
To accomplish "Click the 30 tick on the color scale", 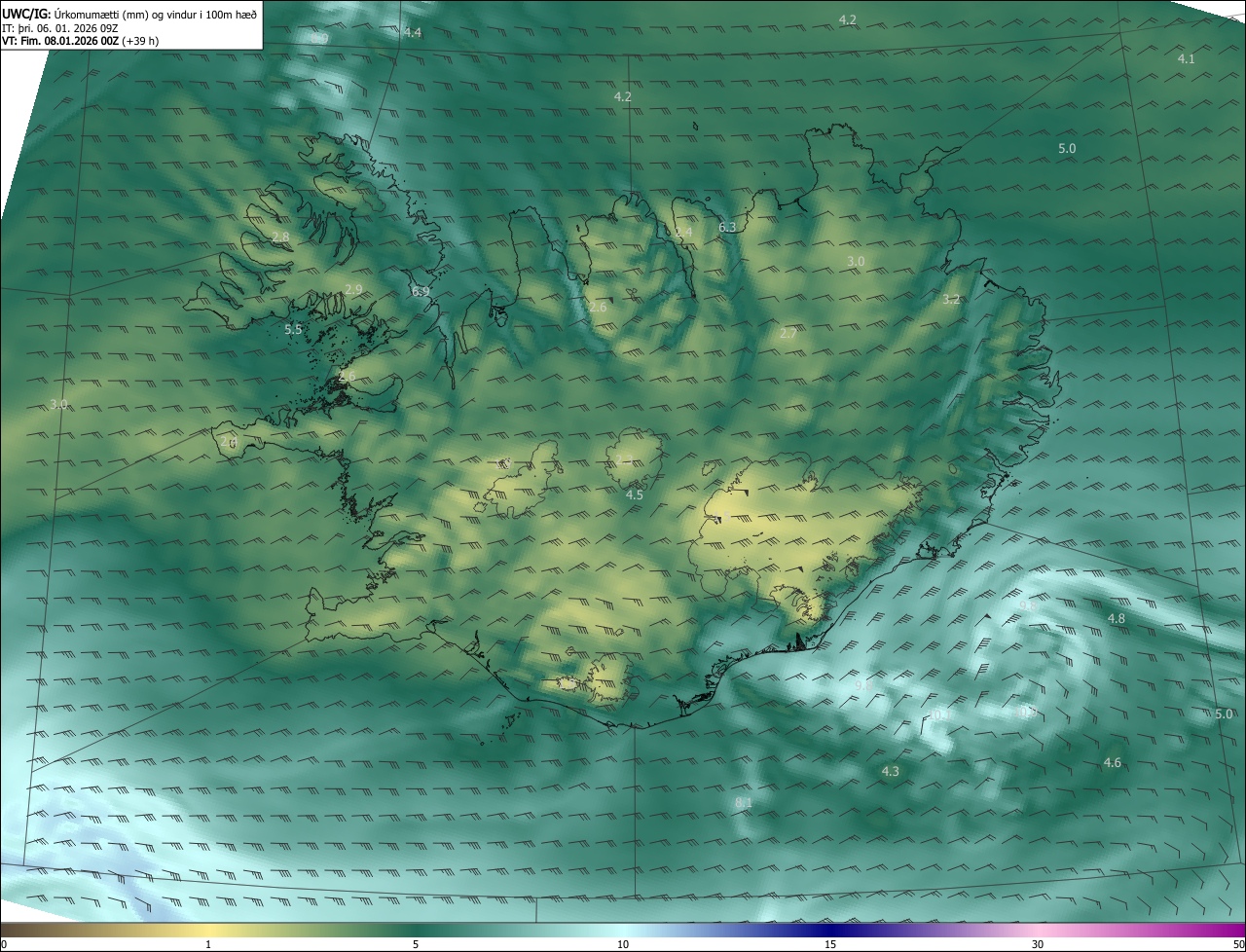I will (1038, 945).
